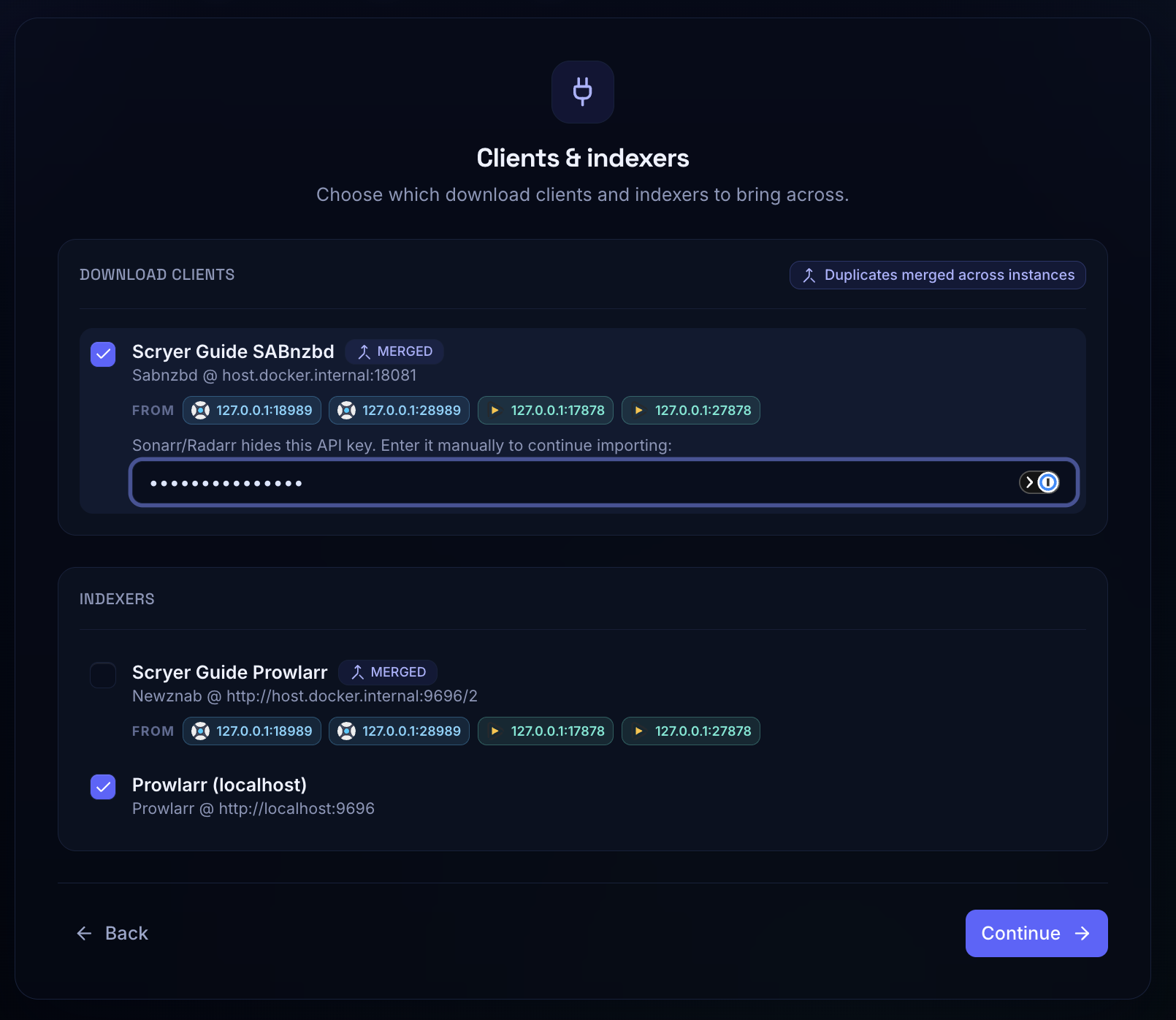Uncheck the Scryer Guide SABnzbd checkbox
1176x1020 pixels.
pos(103,354)
